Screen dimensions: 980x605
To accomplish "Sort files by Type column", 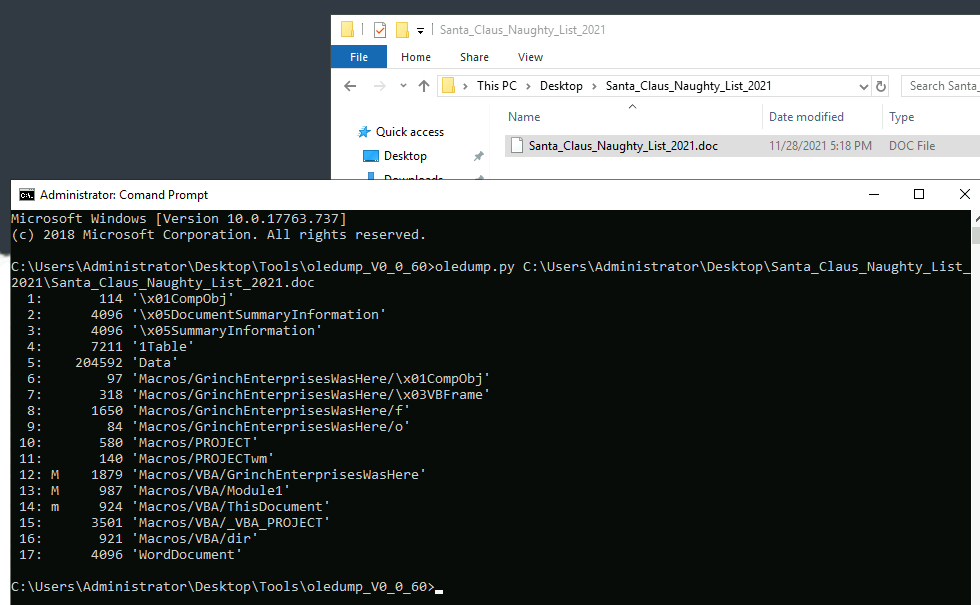I will [x=902, y=117].
